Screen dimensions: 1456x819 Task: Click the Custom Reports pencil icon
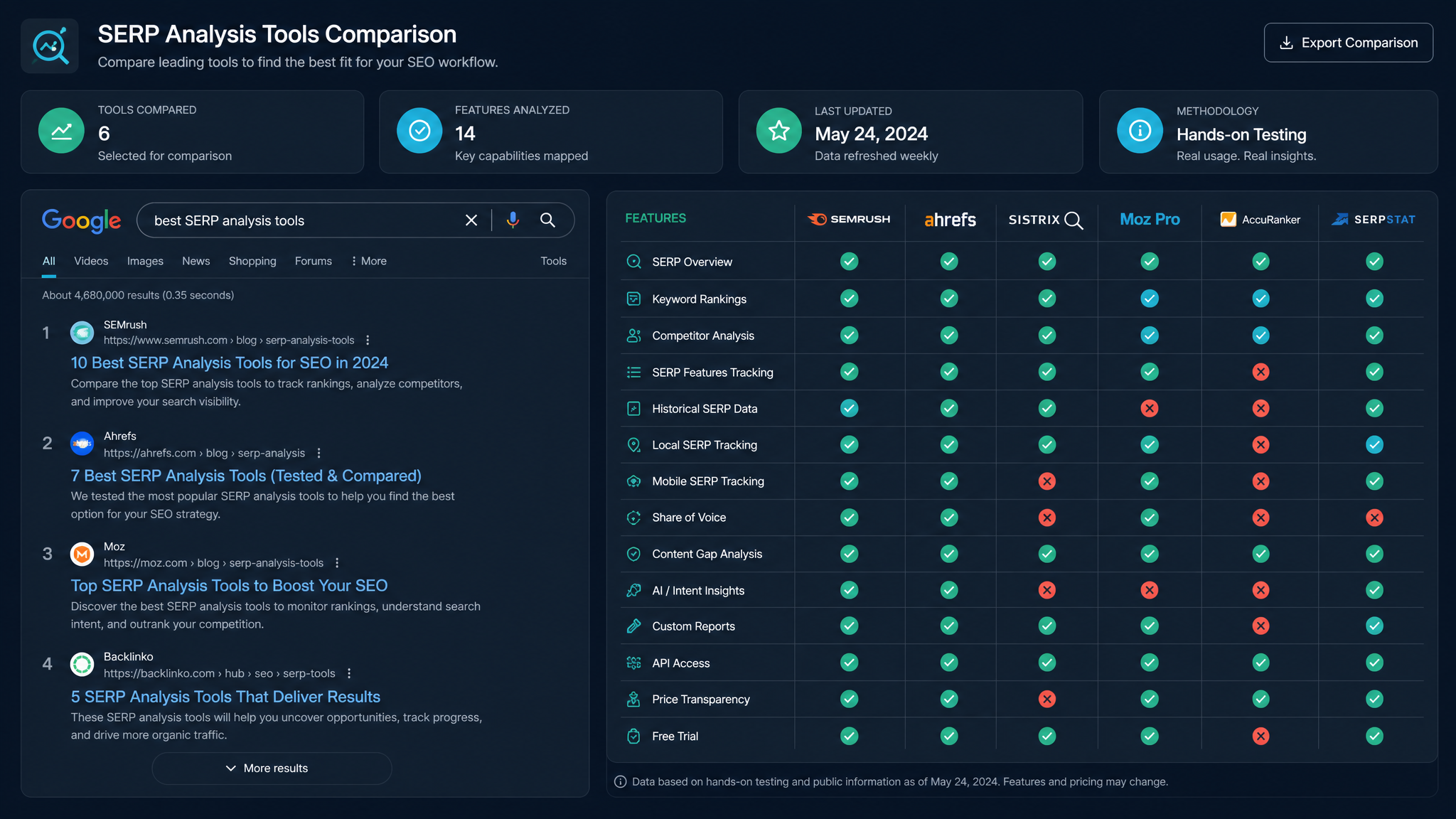tap(633, 626)
